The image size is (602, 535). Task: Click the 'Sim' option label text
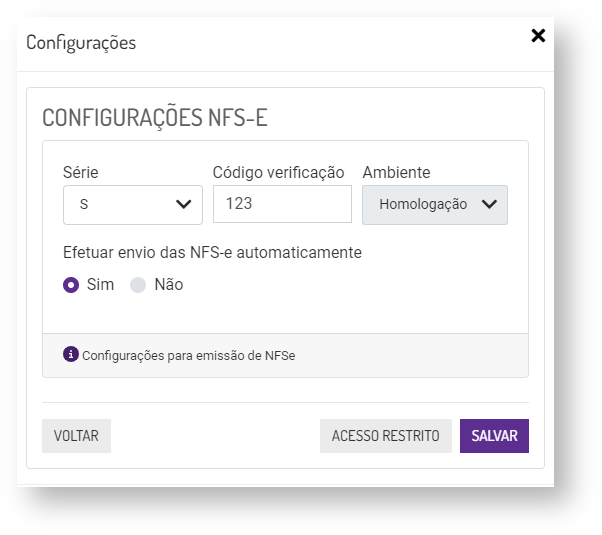tap(100, 284)
